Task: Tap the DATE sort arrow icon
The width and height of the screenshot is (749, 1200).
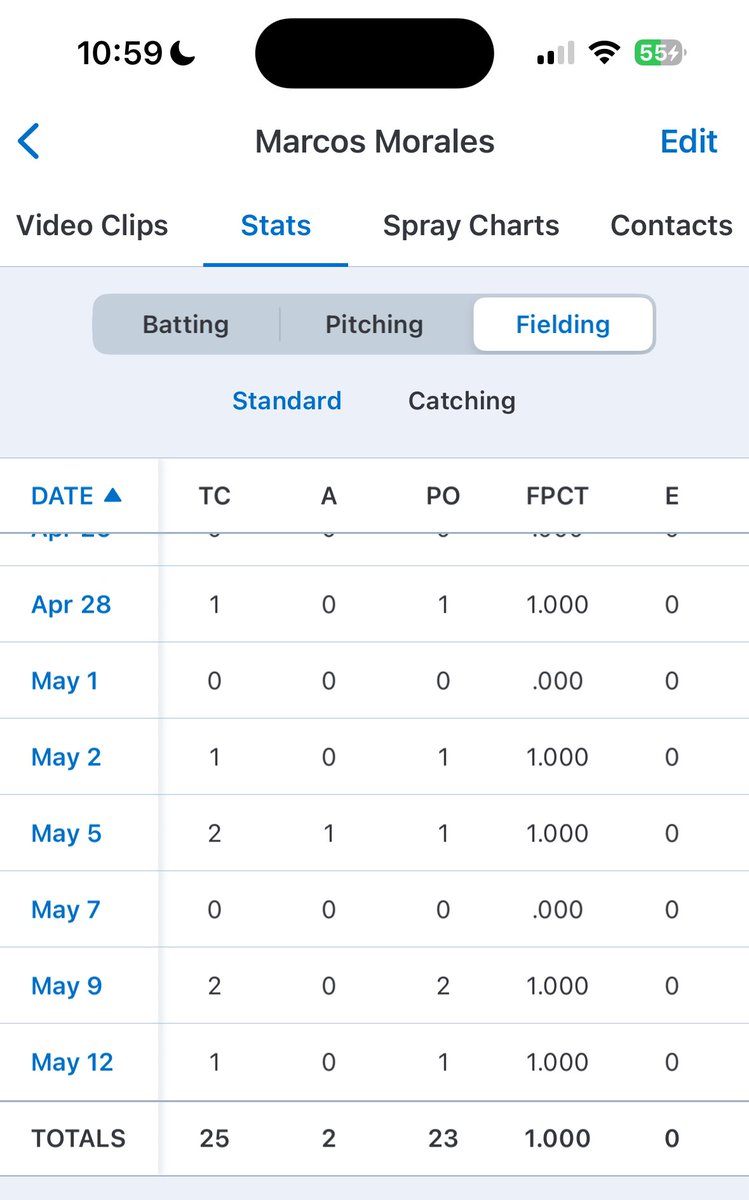Action: point(112,495)
